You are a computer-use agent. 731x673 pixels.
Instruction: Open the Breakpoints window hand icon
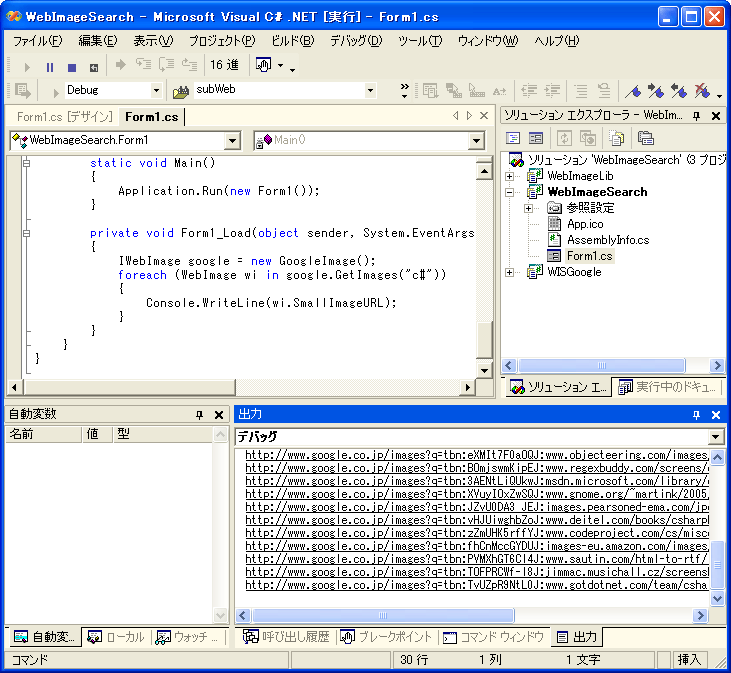coord(263,65)
